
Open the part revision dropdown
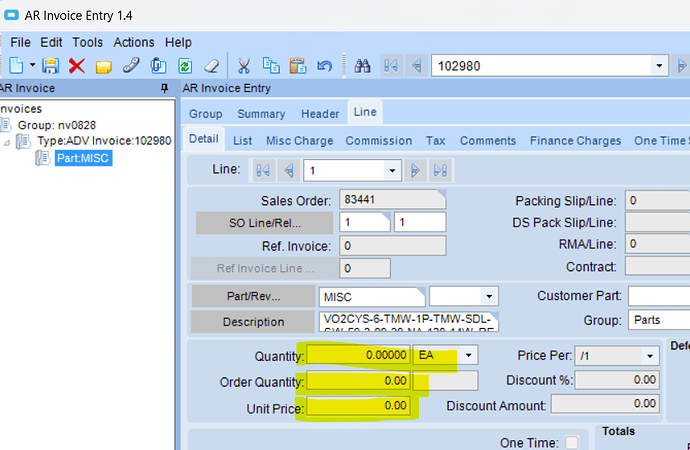coord(489,296)
